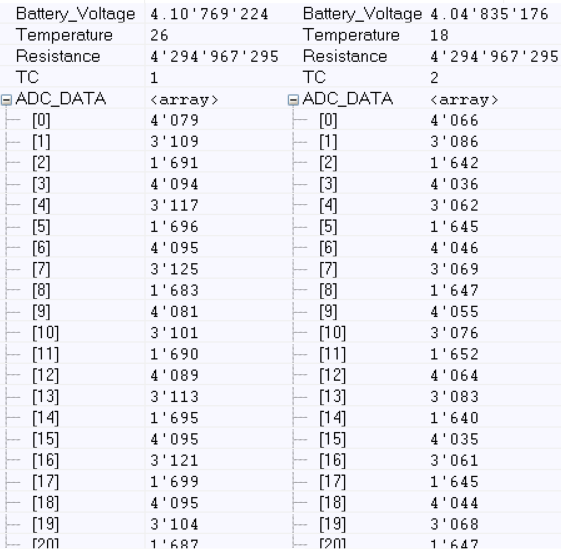Image resolution: width=561 pixels, height=549 pixels.
Task: Select left ADC value 3'125
Action: [x=174, y=269]
